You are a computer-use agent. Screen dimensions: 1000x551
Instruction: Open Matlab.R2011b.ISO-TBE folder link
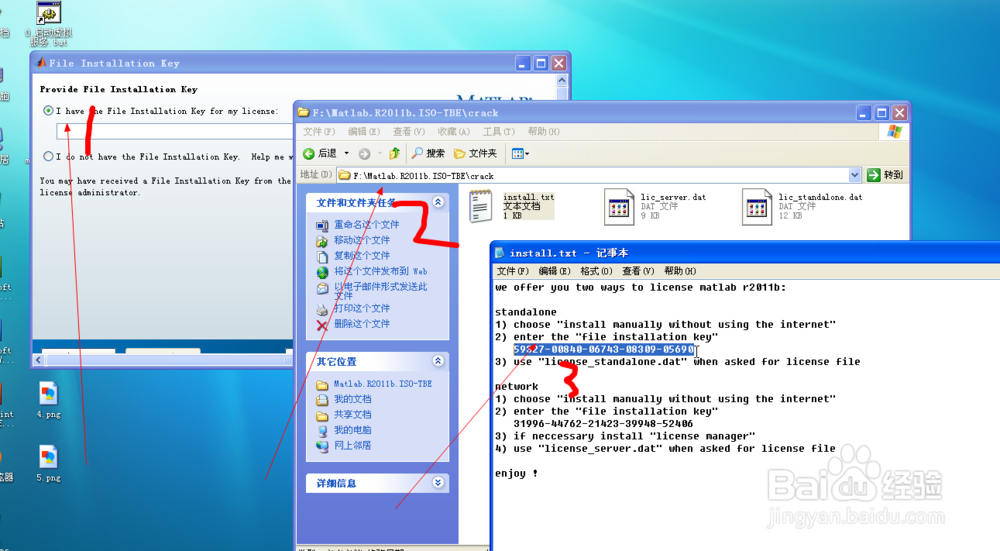click(383, 384)
